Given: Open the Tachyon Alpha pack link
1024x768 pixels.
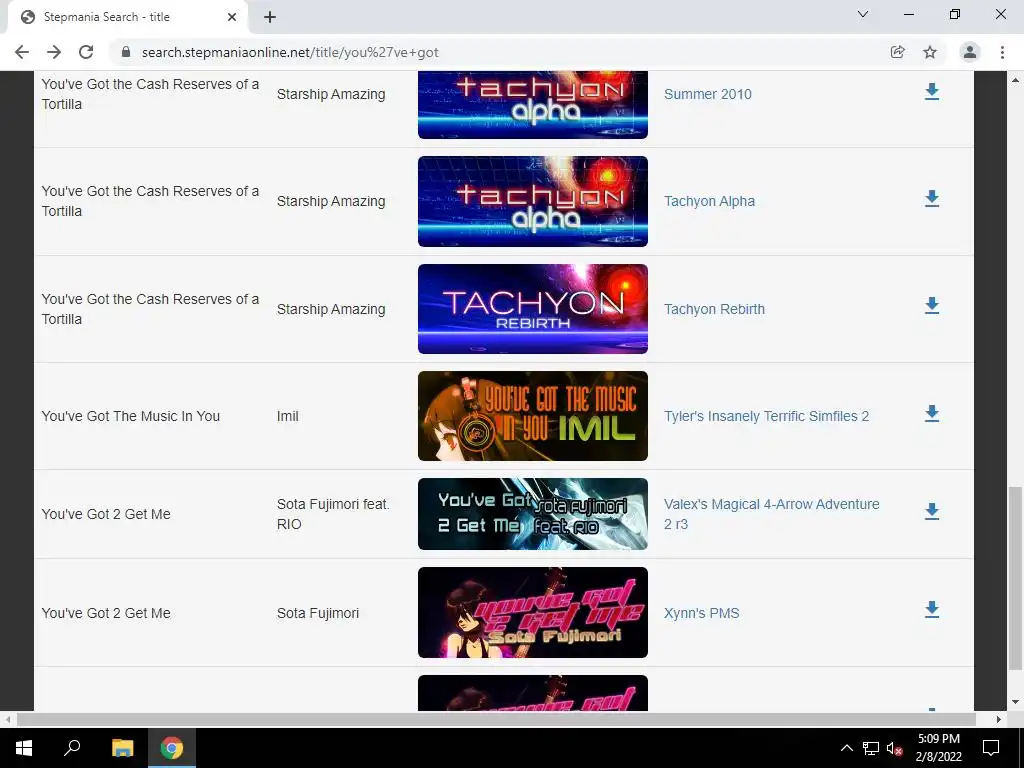Looking at the screenshot, I should tap(709, 201).
